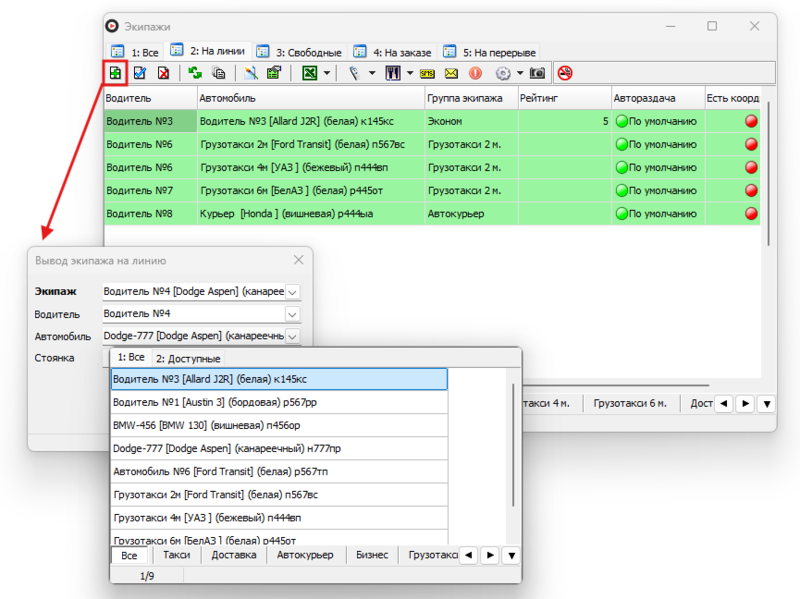The width and height of the screenshot is (800, 599).
Task: Click the phone call icon in toolbar
Action: (355, 73)
